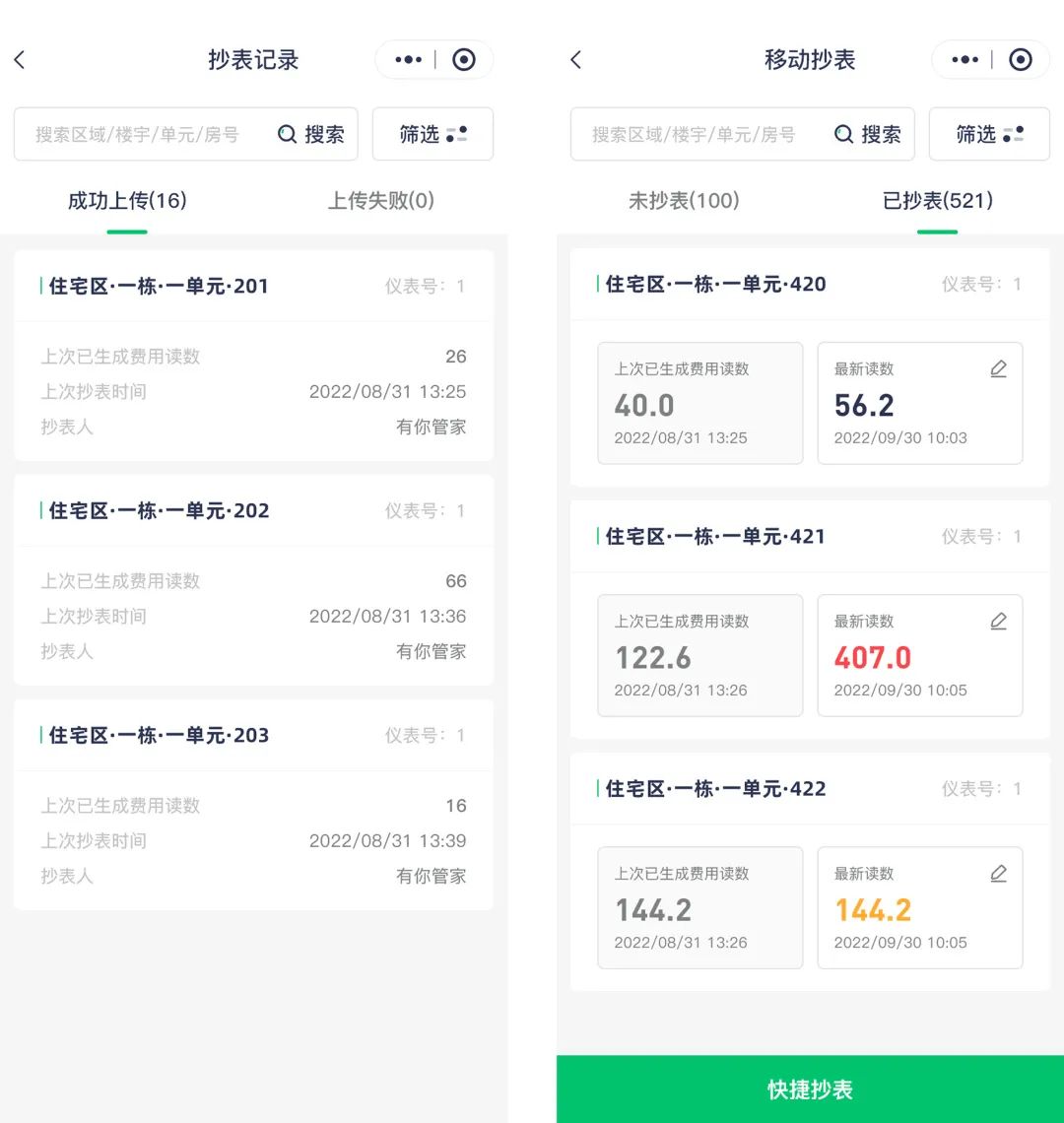Open more options menu on 抄表记录
The width and height of the screenshot is (1064, 1123).
coord(408,60)
